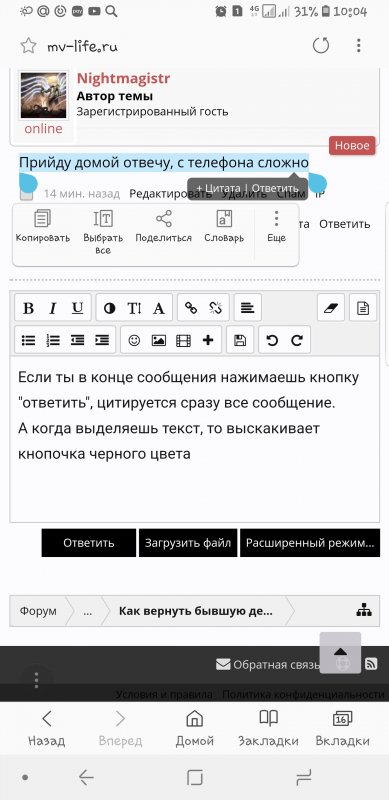389x800 pixels.
Task: Undo last edit in editor
Action: coord(272,340)
